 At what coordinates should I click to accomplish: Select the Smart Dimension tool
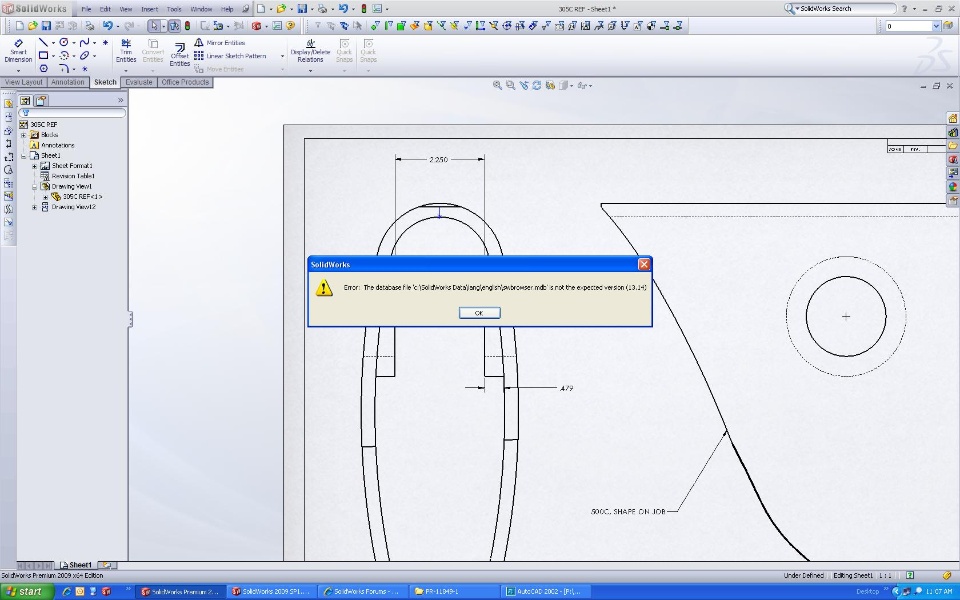pyautogui.click(x=18, y=51)
